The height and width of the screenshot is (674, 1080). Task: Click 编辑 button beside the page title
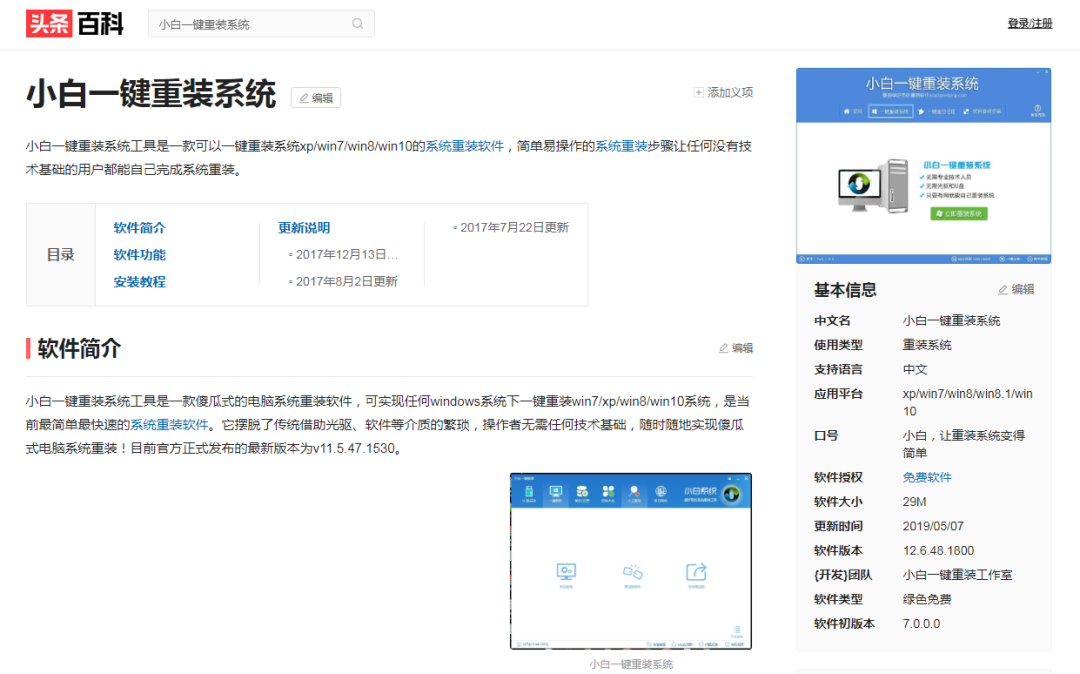tap(315, 98)
